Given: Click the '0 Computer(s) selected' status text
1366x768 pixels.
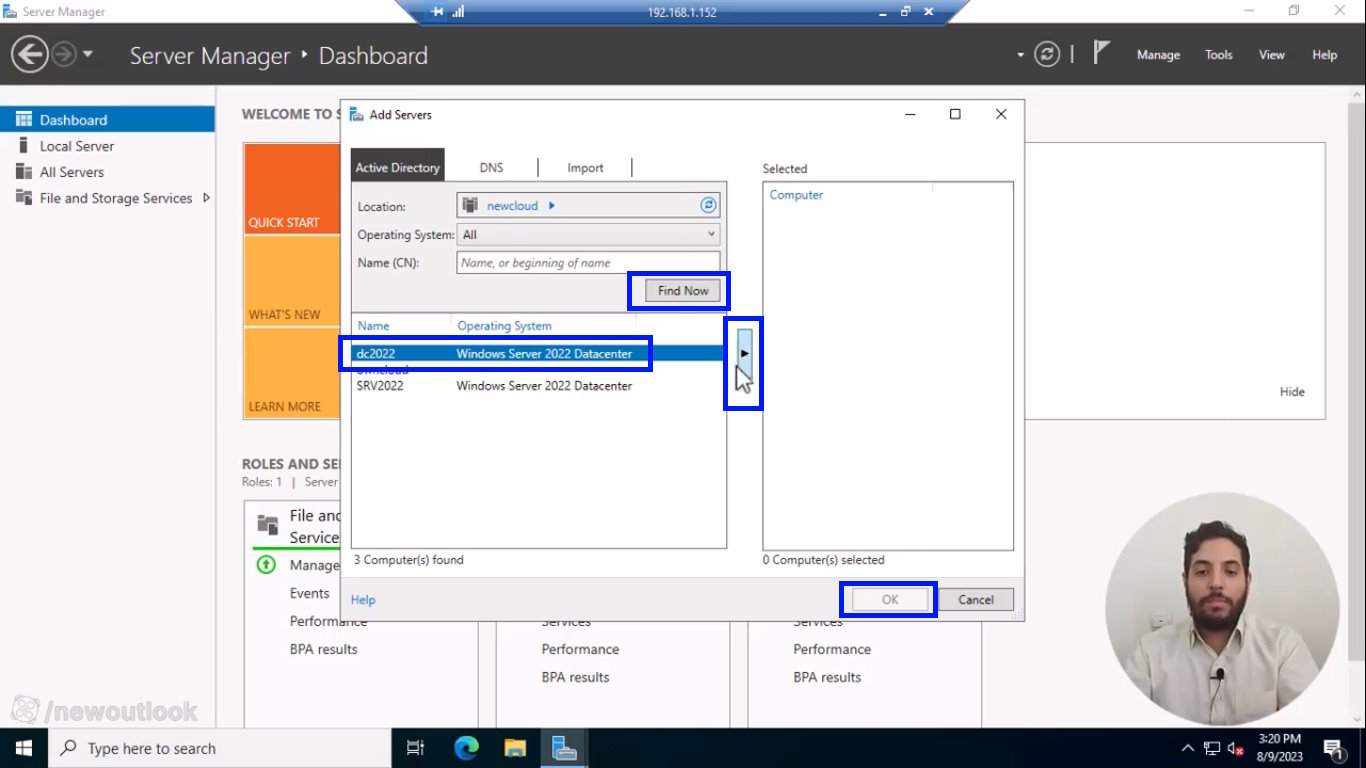Looking at the screenshot, I should point(824,560).
